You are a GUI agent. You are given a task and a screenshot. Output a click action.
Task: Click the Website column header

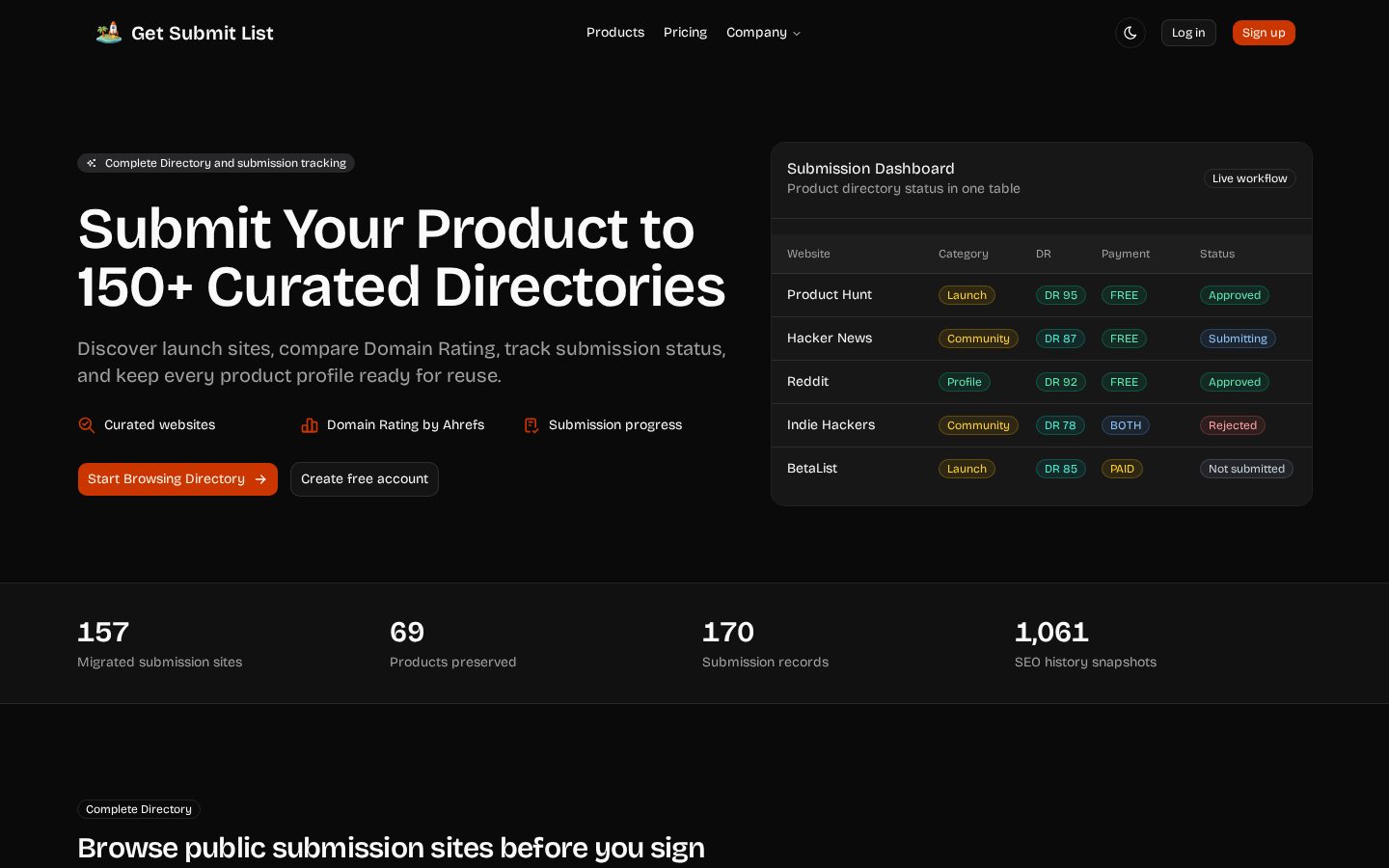pos(808,254)
